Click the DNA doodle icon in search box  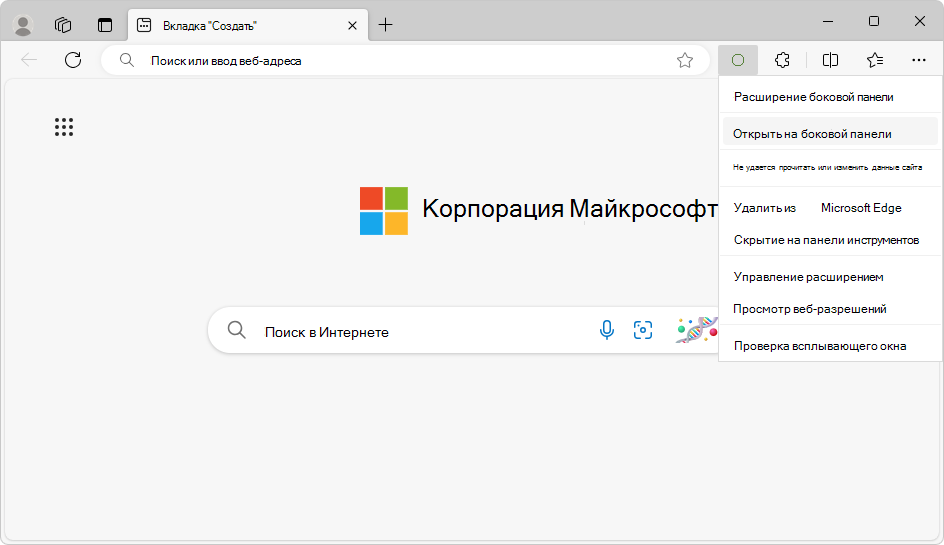697,330
